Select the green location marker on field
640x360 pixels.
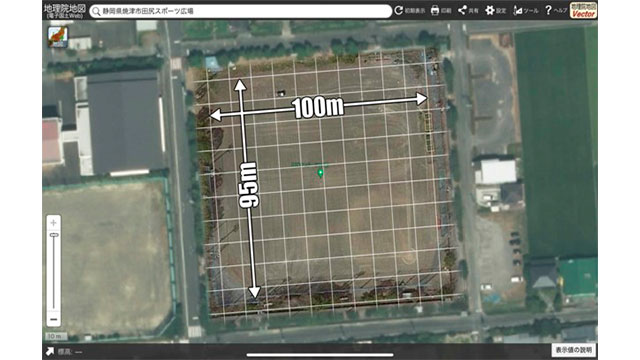(320, 173)
